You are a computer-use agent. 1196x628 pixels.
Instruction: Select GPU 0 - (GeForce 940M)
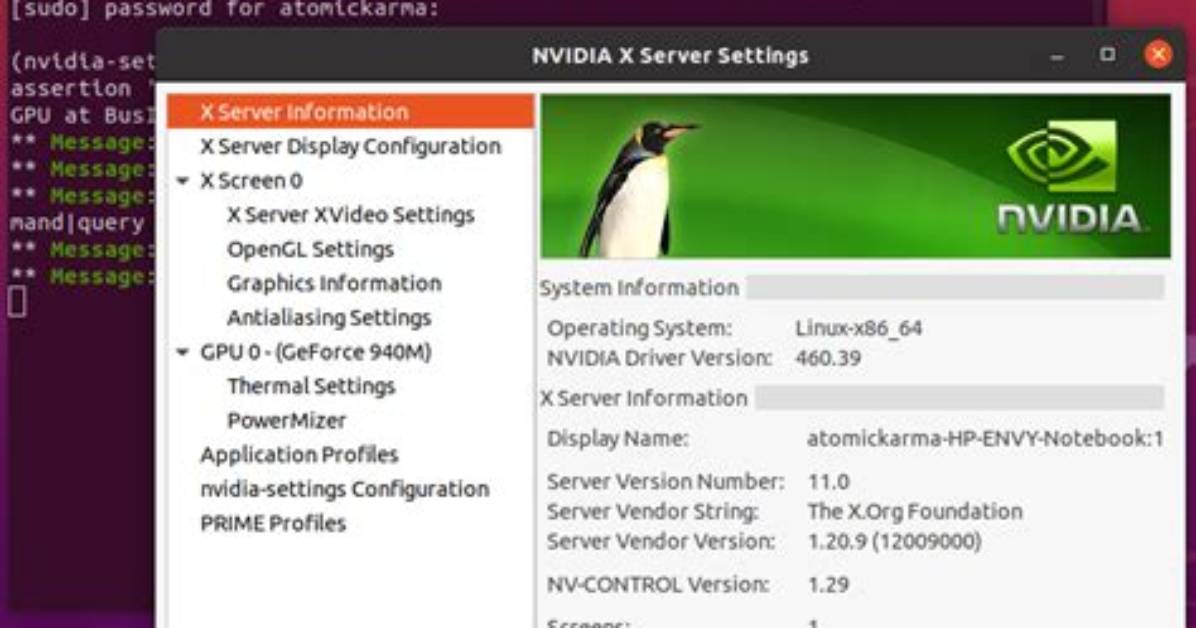point(315,352)
